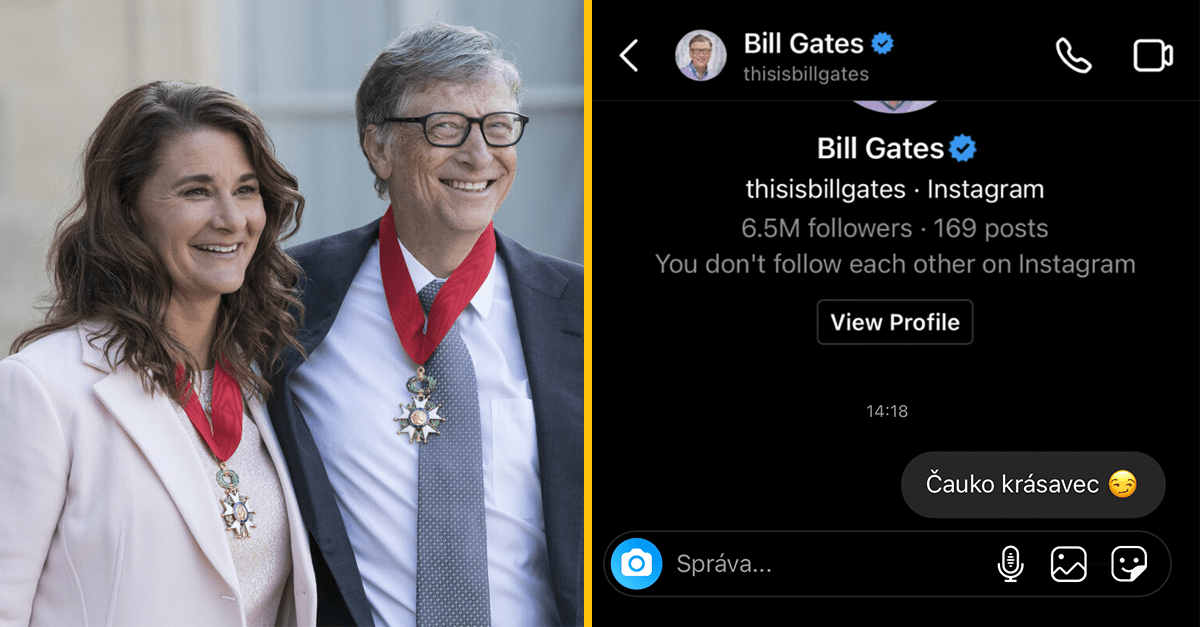Start a voice call with phone icon
The height and width of the screenshot is (627, 1200).
click(x=1073, y=56)
